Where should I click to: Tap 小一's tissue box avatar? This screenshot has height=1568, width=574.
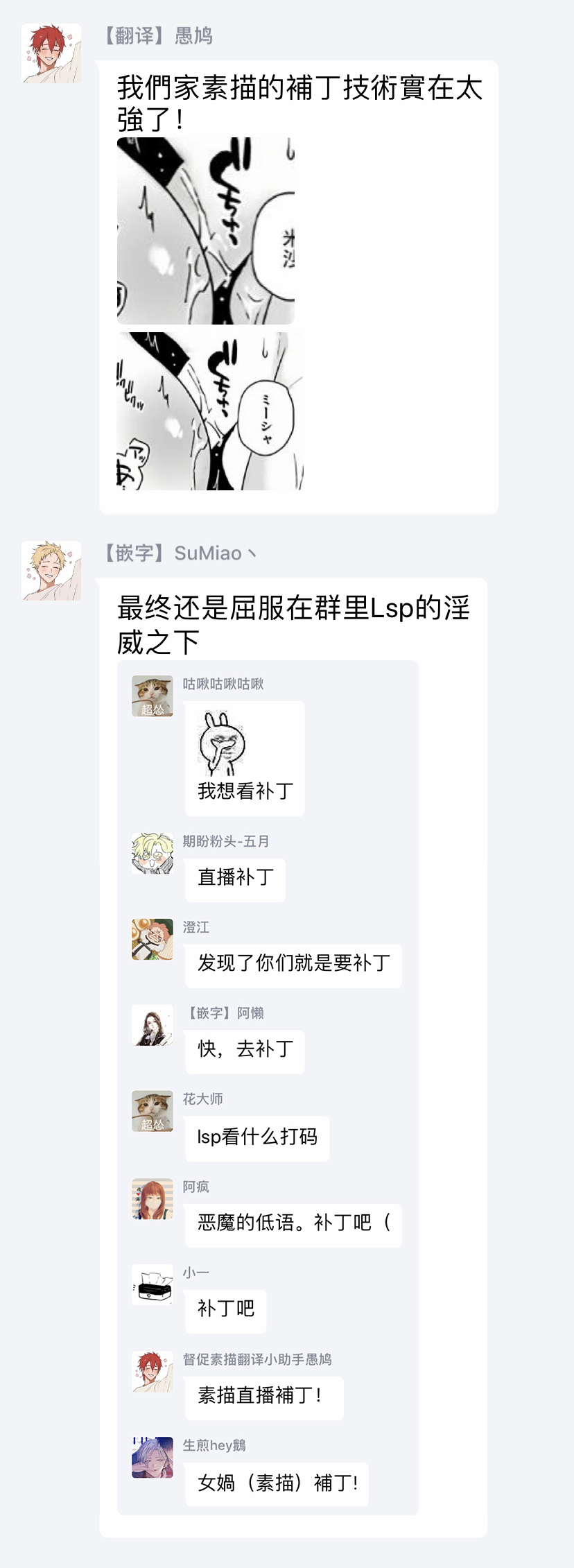(153, 1284)
